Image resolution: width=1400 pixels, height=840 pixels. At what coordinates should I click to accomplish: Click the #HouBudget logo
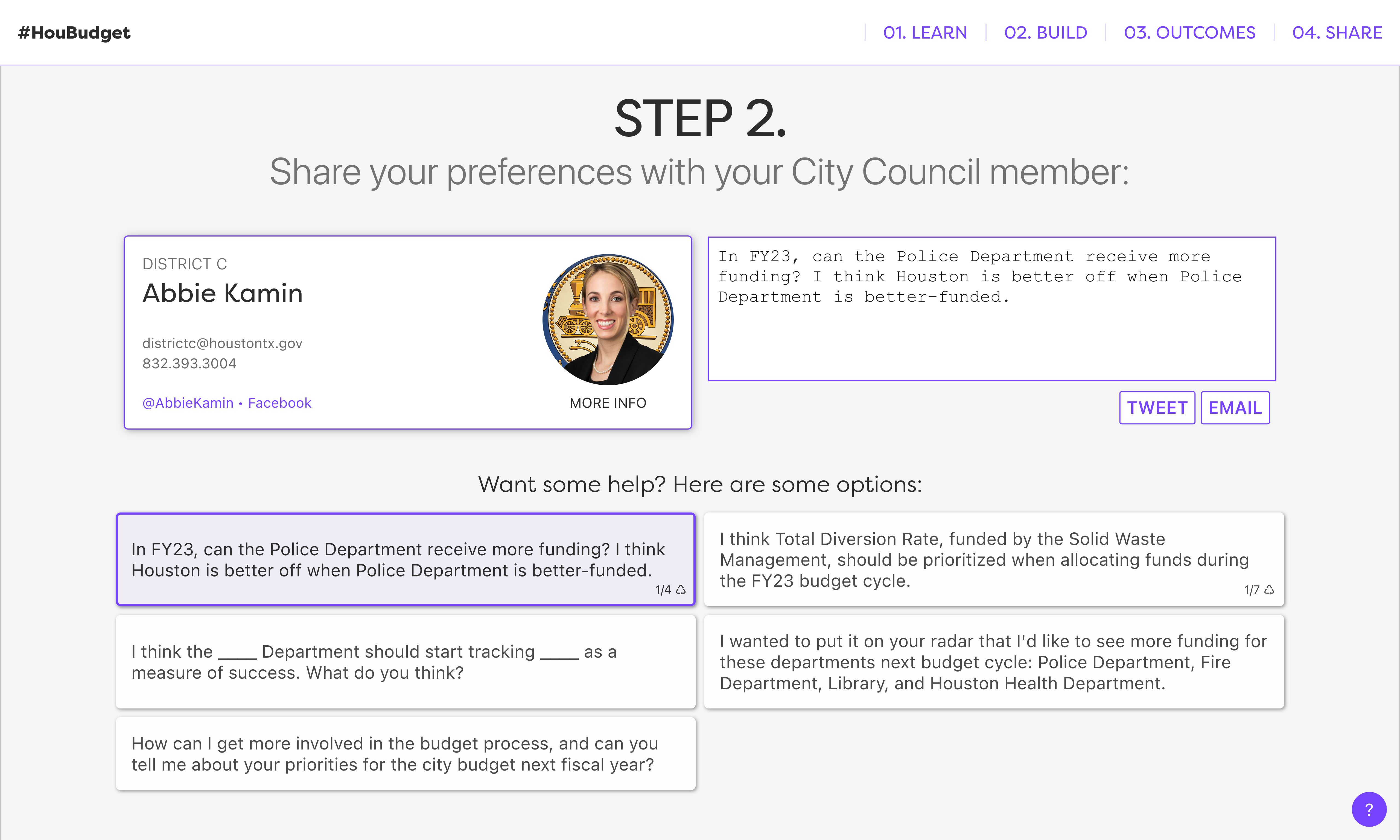tap(74, 33)
